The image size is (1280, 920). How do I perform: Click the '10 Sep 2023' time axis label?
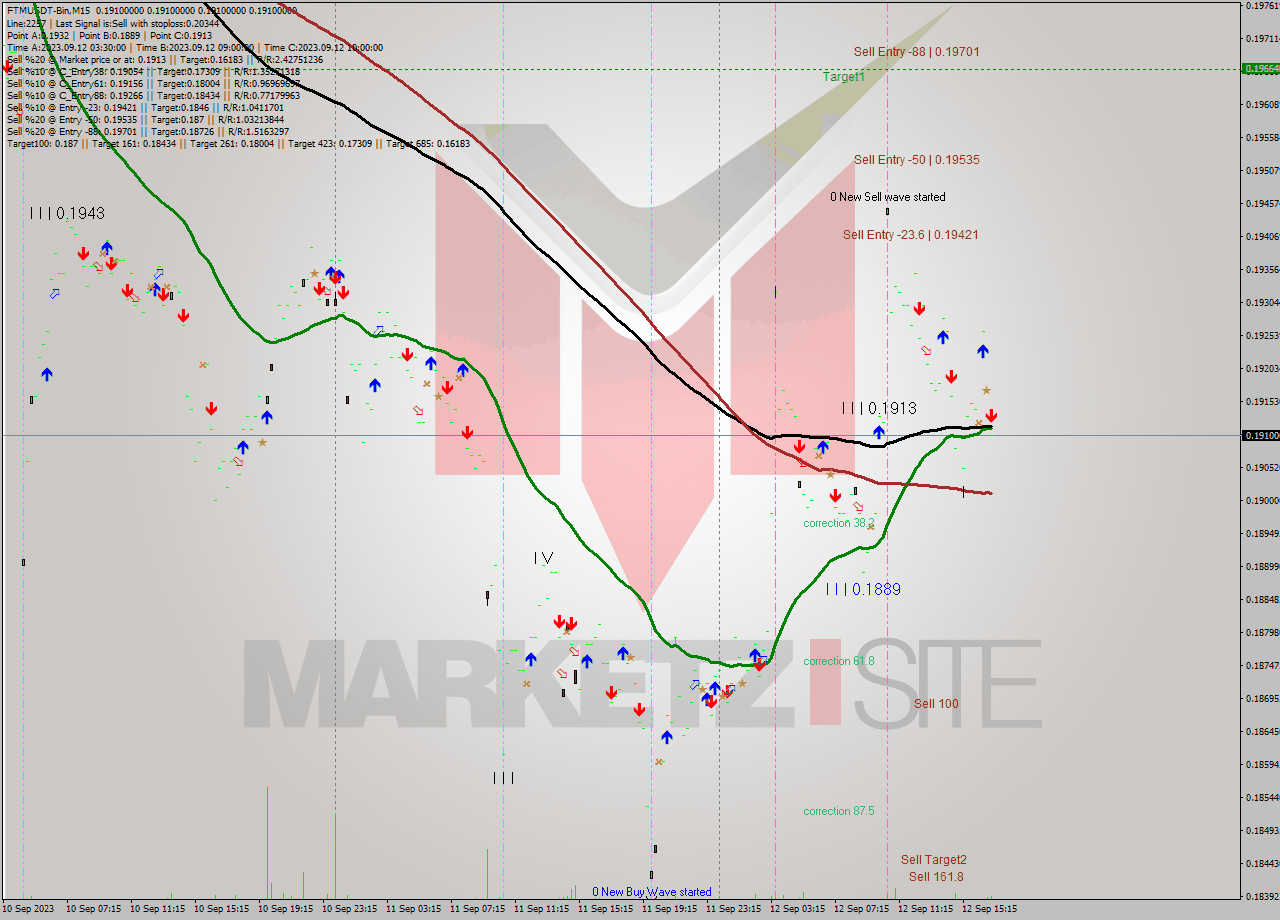point(29,909)
